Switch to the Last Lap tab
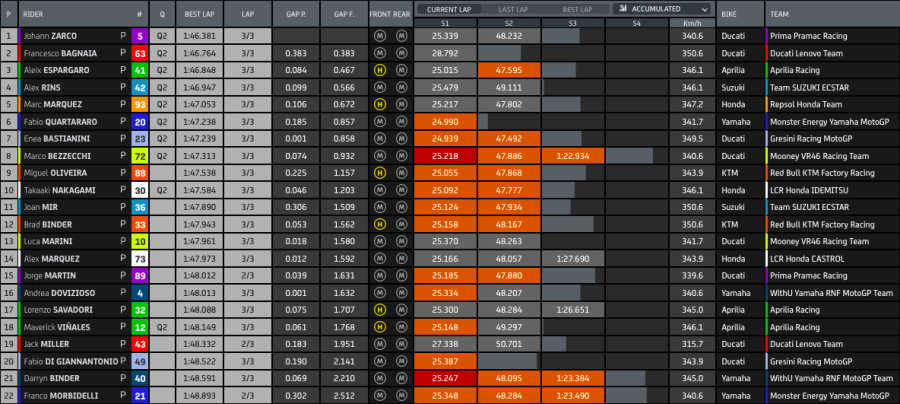The width and height of the screenshot is (900, 404). click(513, 9)
